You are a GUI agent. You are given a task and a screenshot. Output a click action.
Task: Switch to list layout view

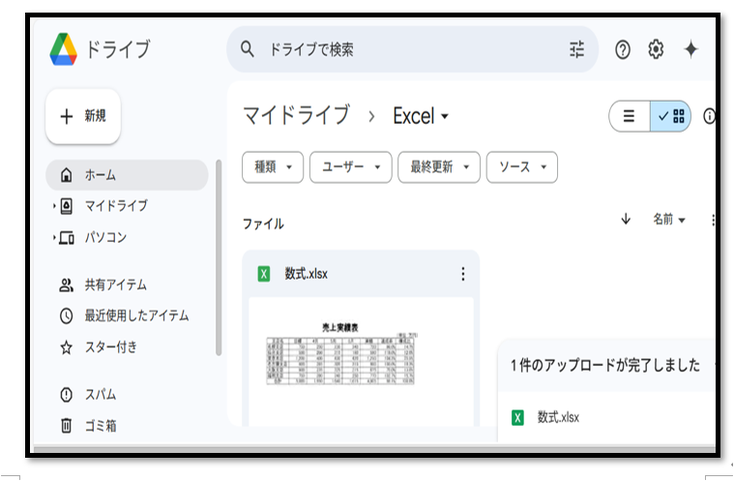pyautogui.click(x=629, y=116)
